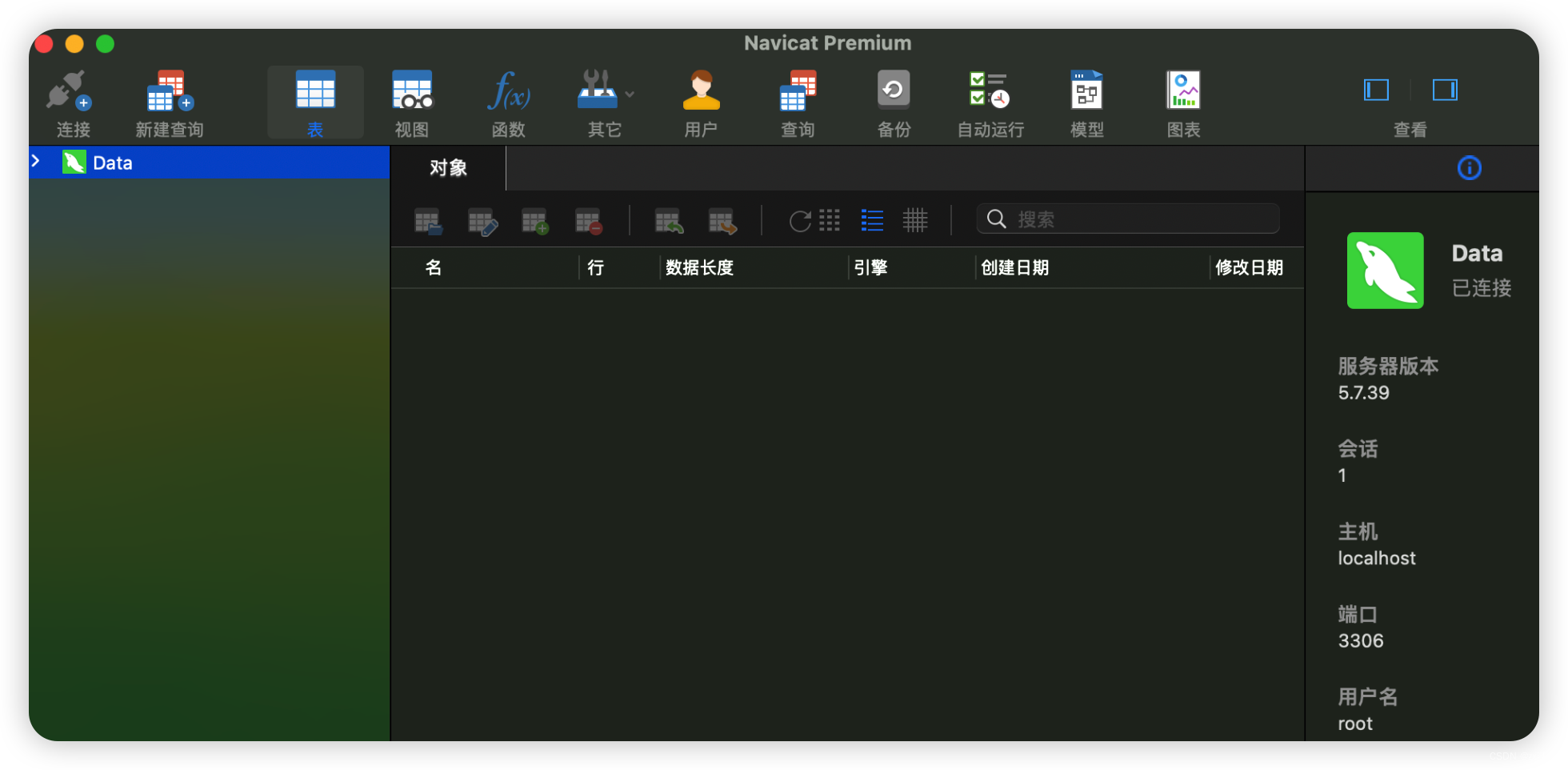The image size is (1568, 770).
Task: Switch object list to ER diagram view
Action: [x=915, y=221]
